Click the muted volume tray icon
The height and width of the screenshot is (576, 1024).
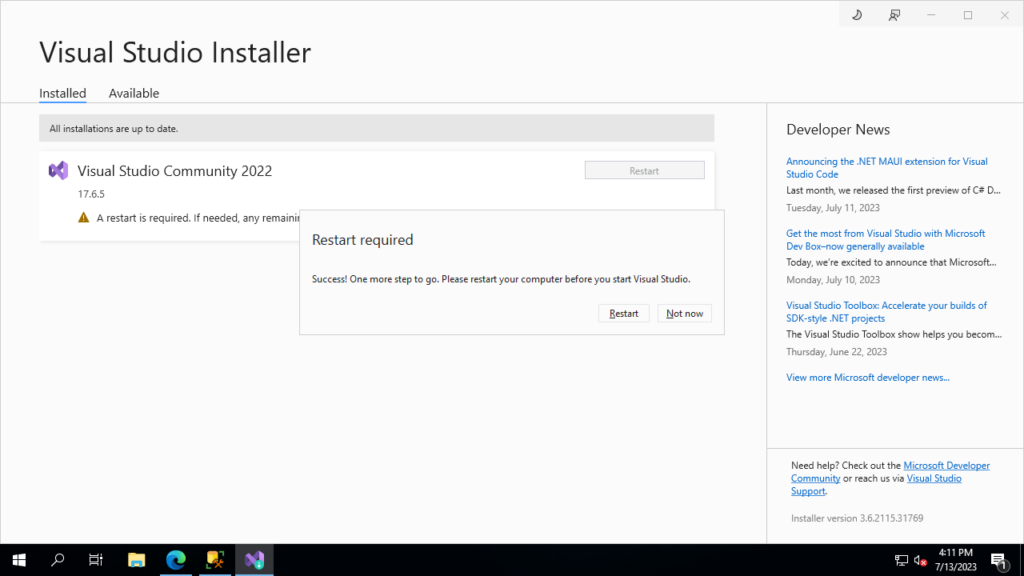point(920,560)
